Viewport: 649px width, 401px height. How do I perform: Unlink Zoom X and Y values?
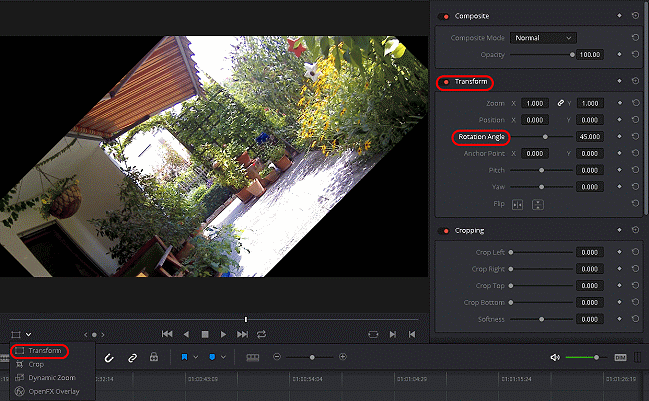pyautogui.click(x=560, y=103)
